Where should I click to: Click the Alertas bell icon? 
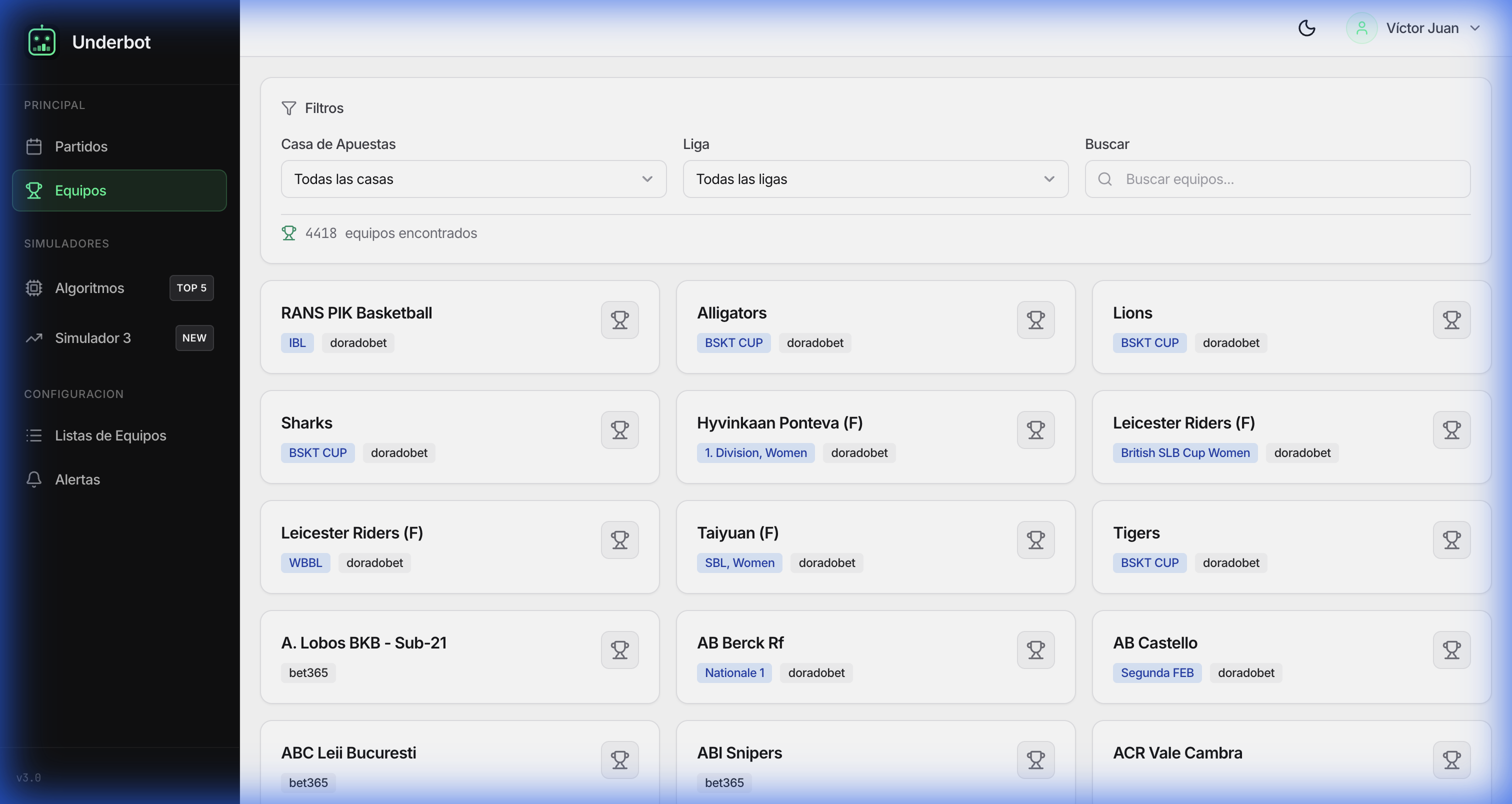click(x=33, y=479)
